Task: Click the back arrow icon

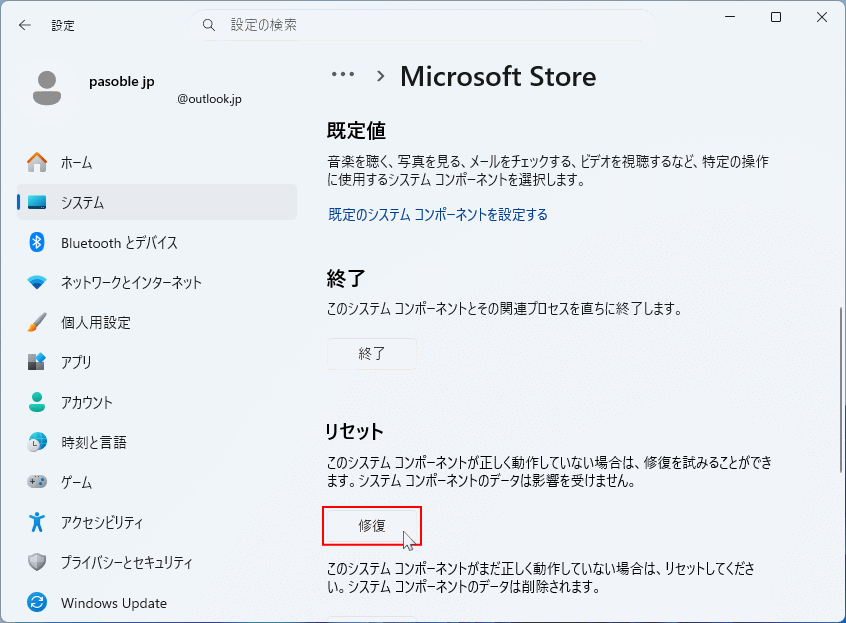Action: (25, 25)
